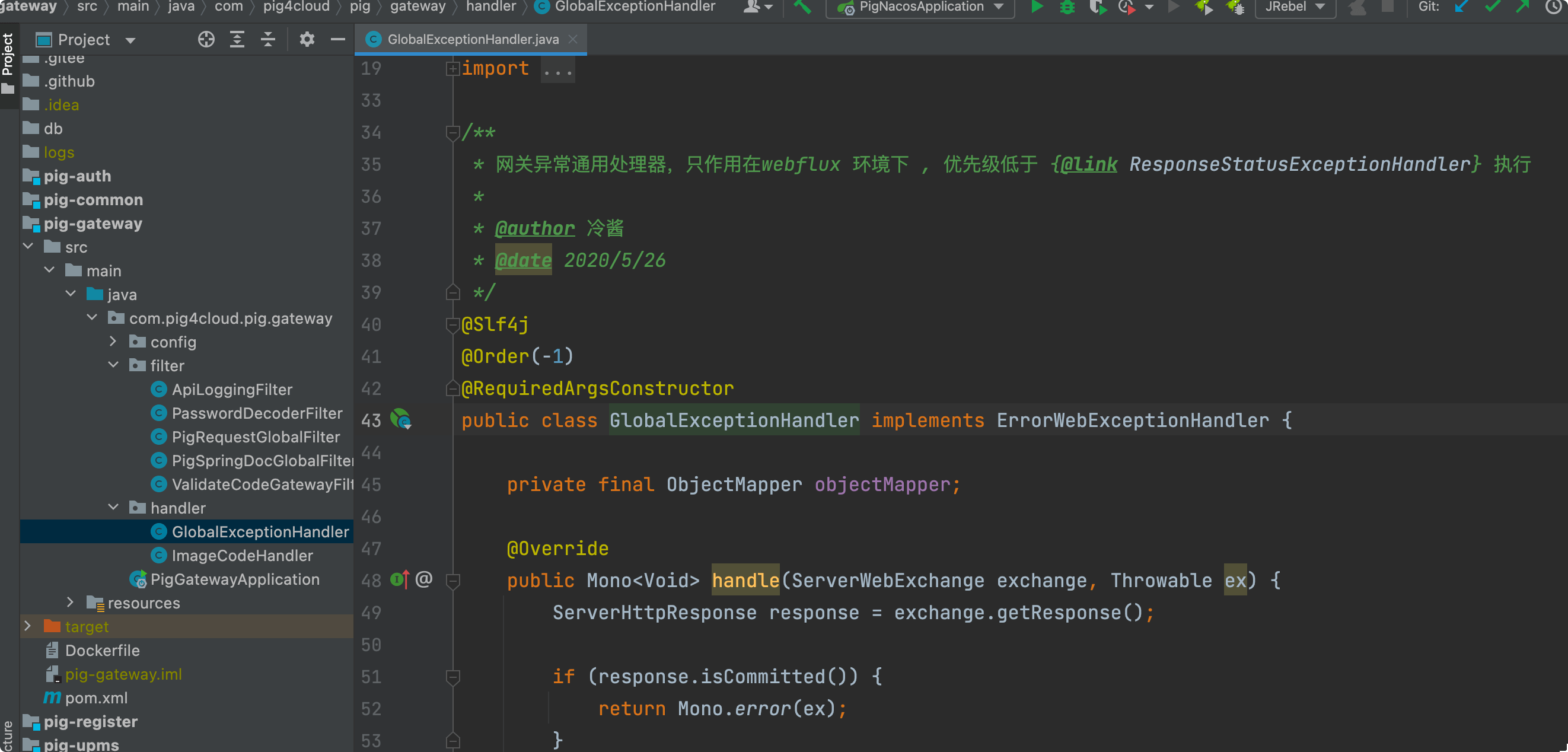Collapse the filter package
The width and height of the screenshot is (1568, 752).
113,365
